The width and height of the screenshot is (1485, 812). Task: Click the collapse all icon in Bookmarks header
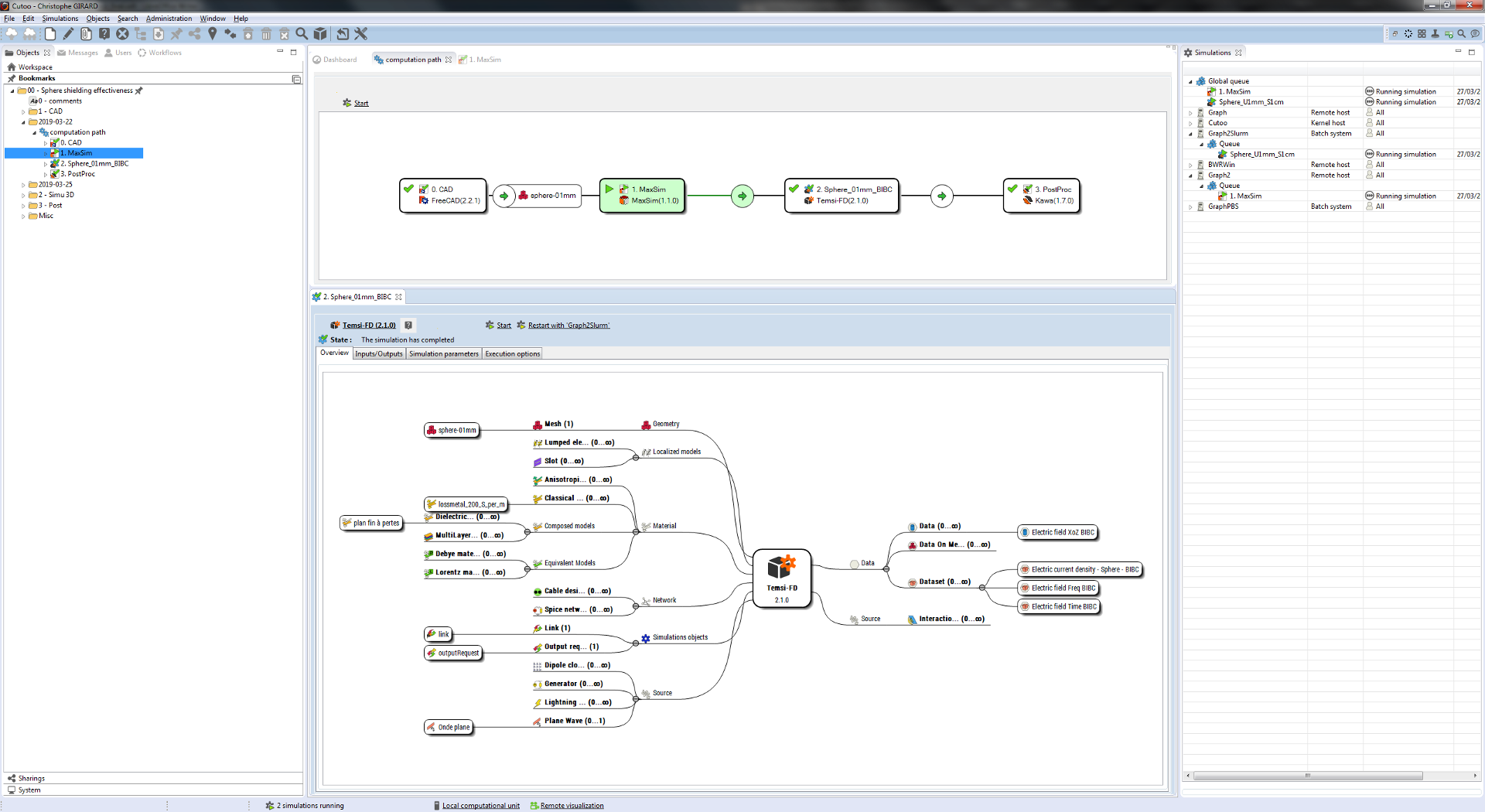(296, 79)
